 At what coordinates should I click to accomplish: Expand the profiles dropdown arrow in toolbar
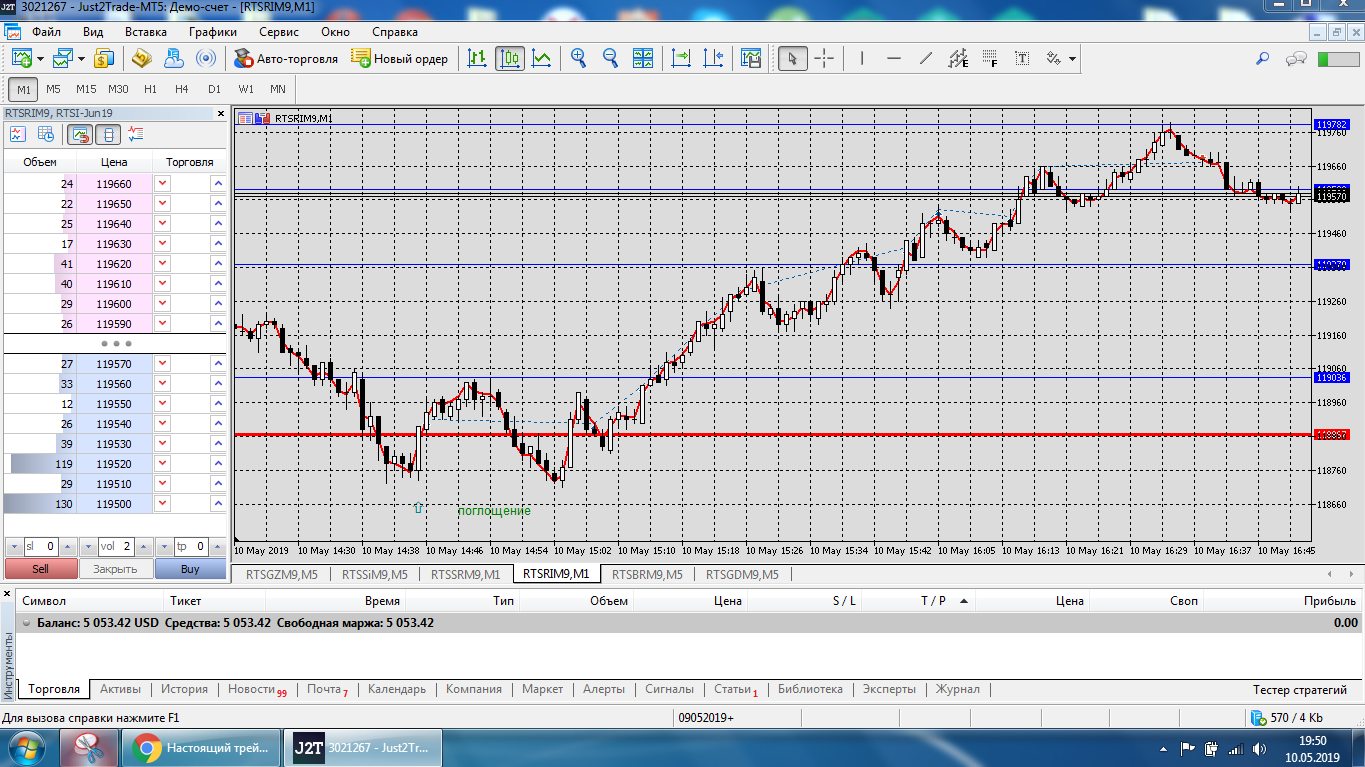pyautogui.click(x=81, y=59)
